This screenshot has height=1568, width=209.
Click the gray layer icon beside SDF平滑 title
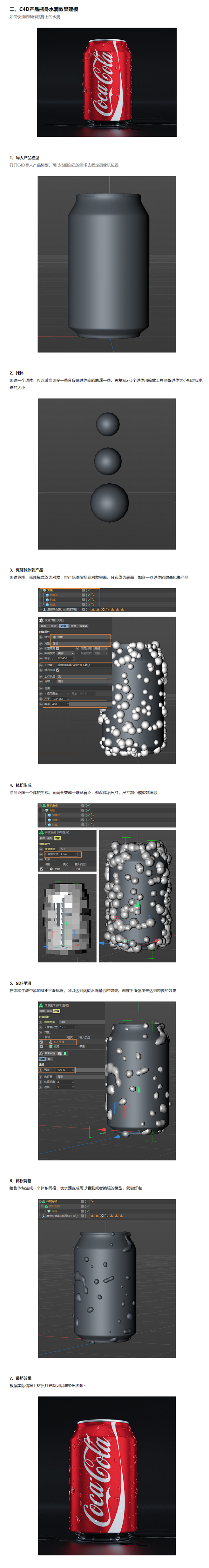[x=60, y=1054]
